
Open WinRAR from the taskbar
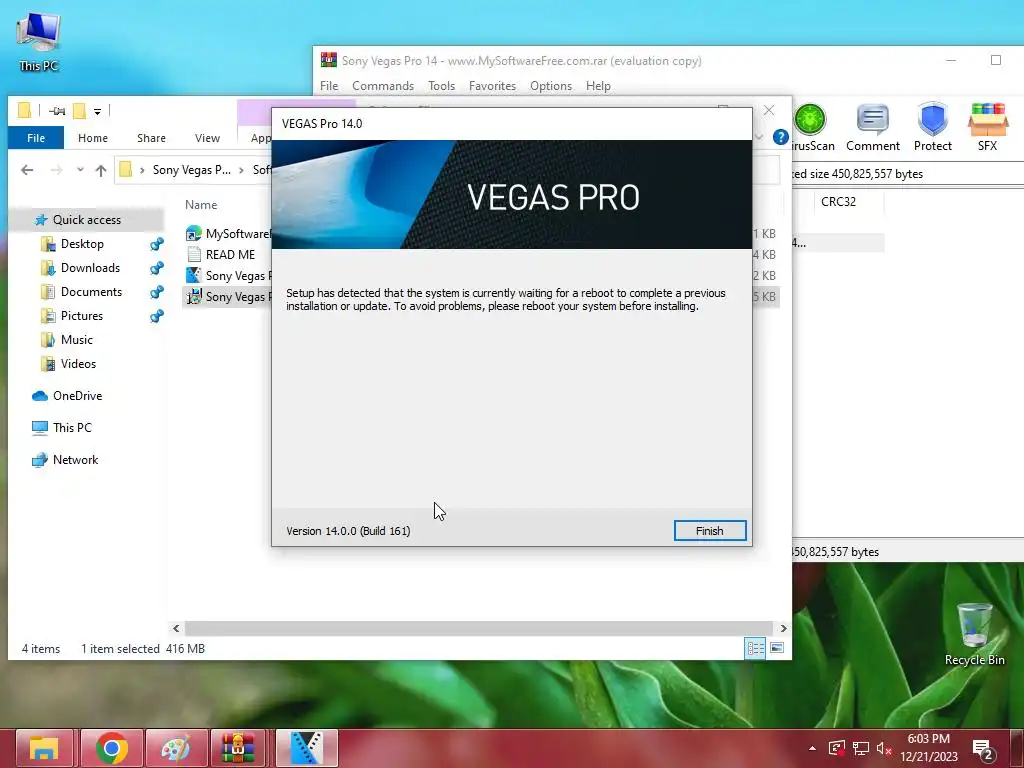click(238, 748)
